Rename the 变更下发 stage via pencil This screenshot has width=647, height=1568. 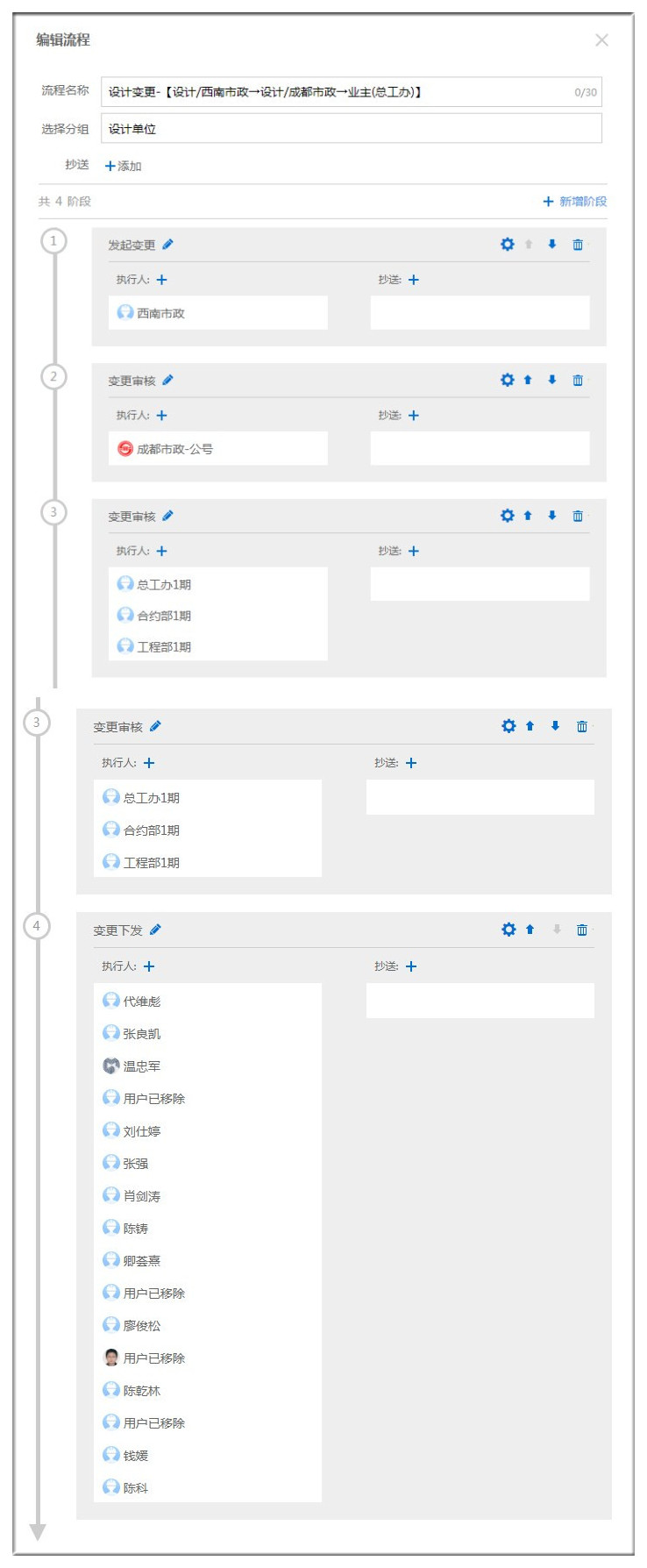pyautogui.click(x=156, y=930)
